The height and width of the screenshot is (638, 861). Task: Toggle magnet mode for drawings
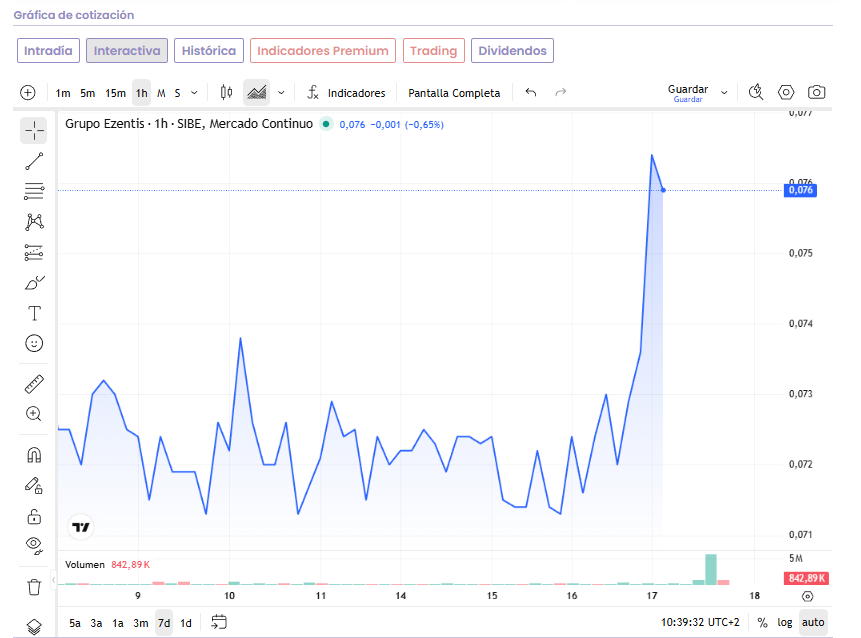[x=34, y=455]
